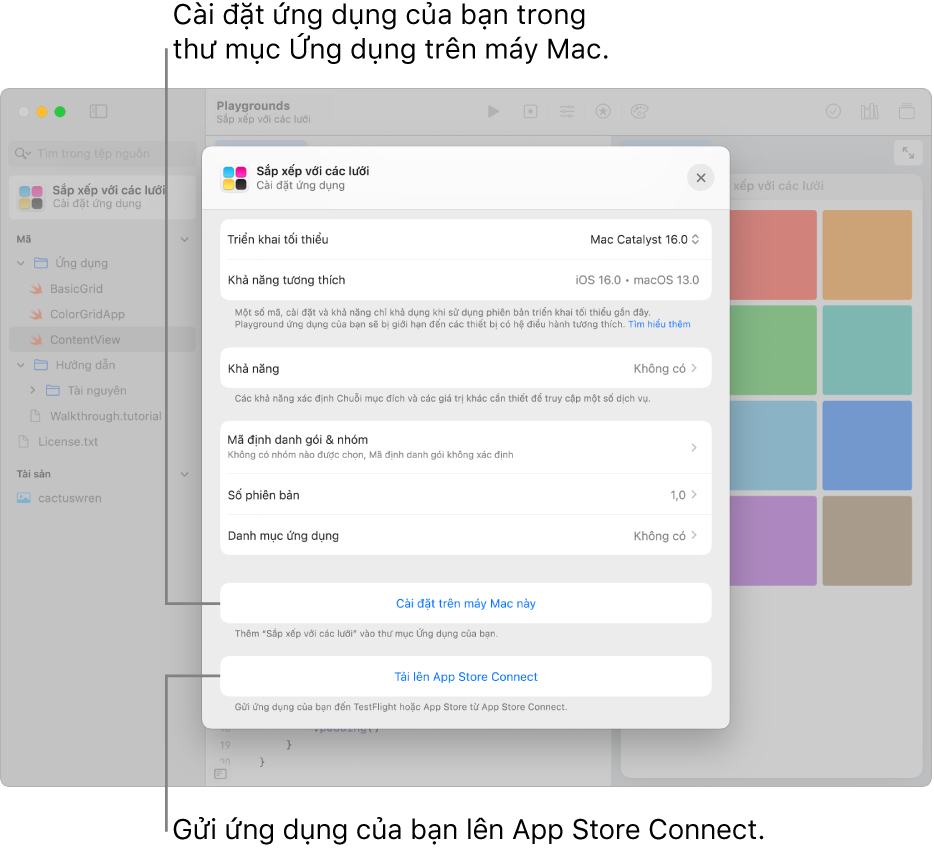Image resolution: width=934 pixels, height=851 pixels.
Task: Open the sliders settings icon in toolbar
Action: [x=567, y=111]
